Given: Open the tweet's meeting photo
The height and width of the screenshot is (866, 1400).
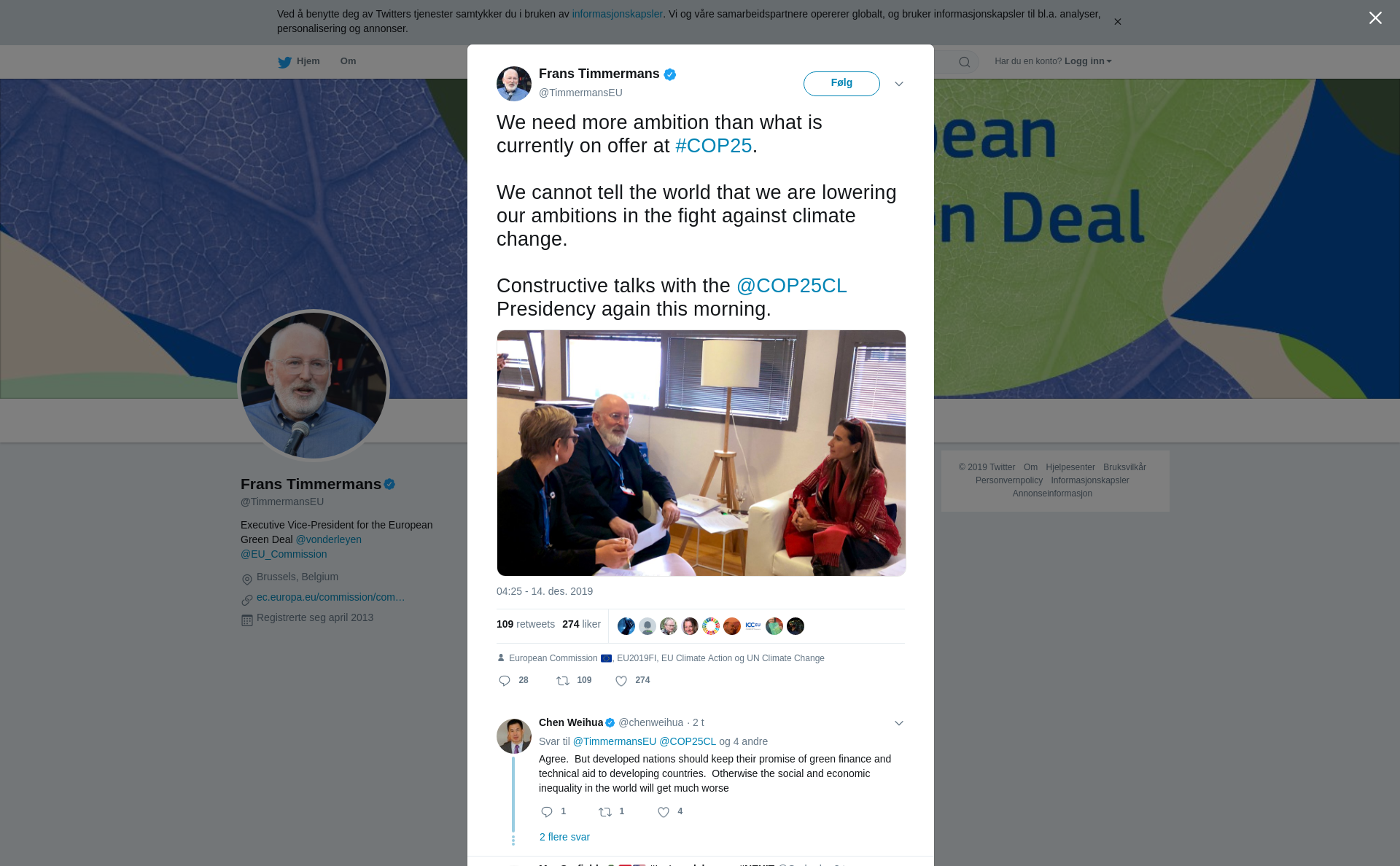Looking at the screenshot, I should 701,453.
